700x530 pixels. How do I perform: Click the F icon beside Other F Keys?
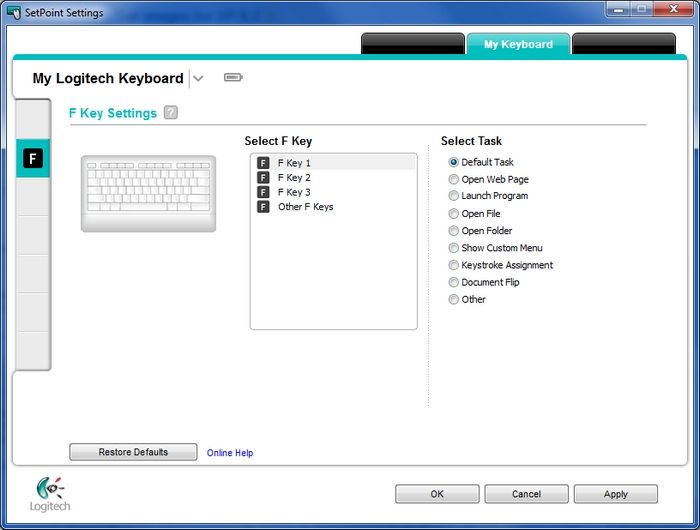tap(263, 207)
